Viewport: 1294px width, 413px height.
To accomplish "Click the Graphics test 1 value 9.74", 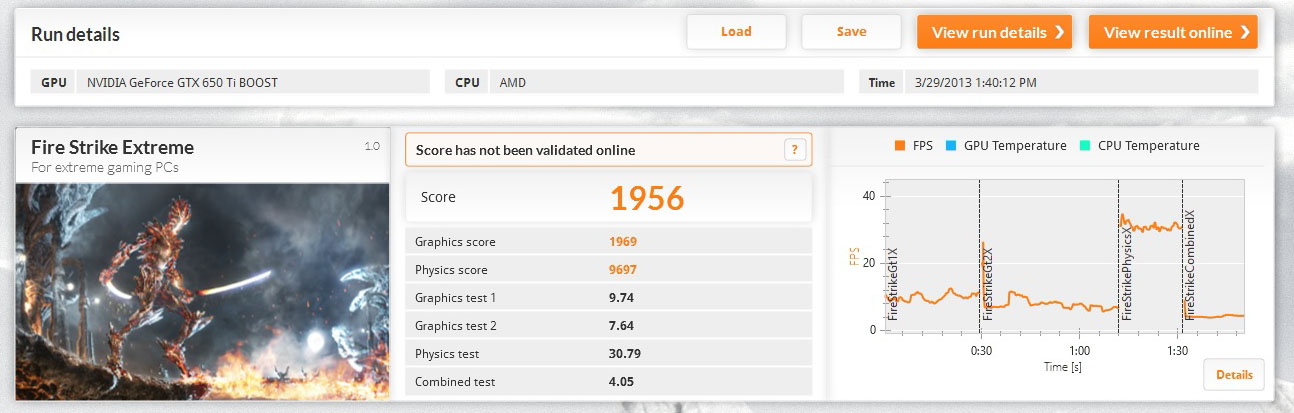I will [622, 298].
